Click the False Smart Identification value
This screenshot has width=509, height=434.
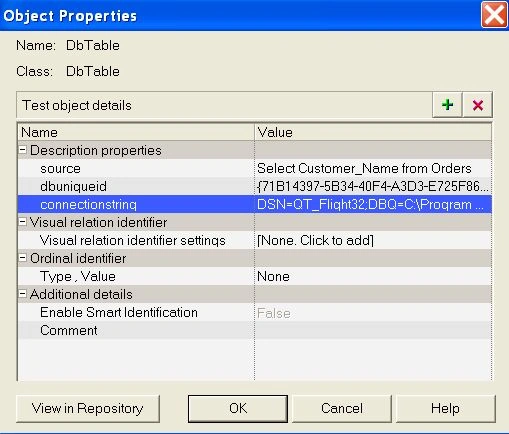pos(274,313)
